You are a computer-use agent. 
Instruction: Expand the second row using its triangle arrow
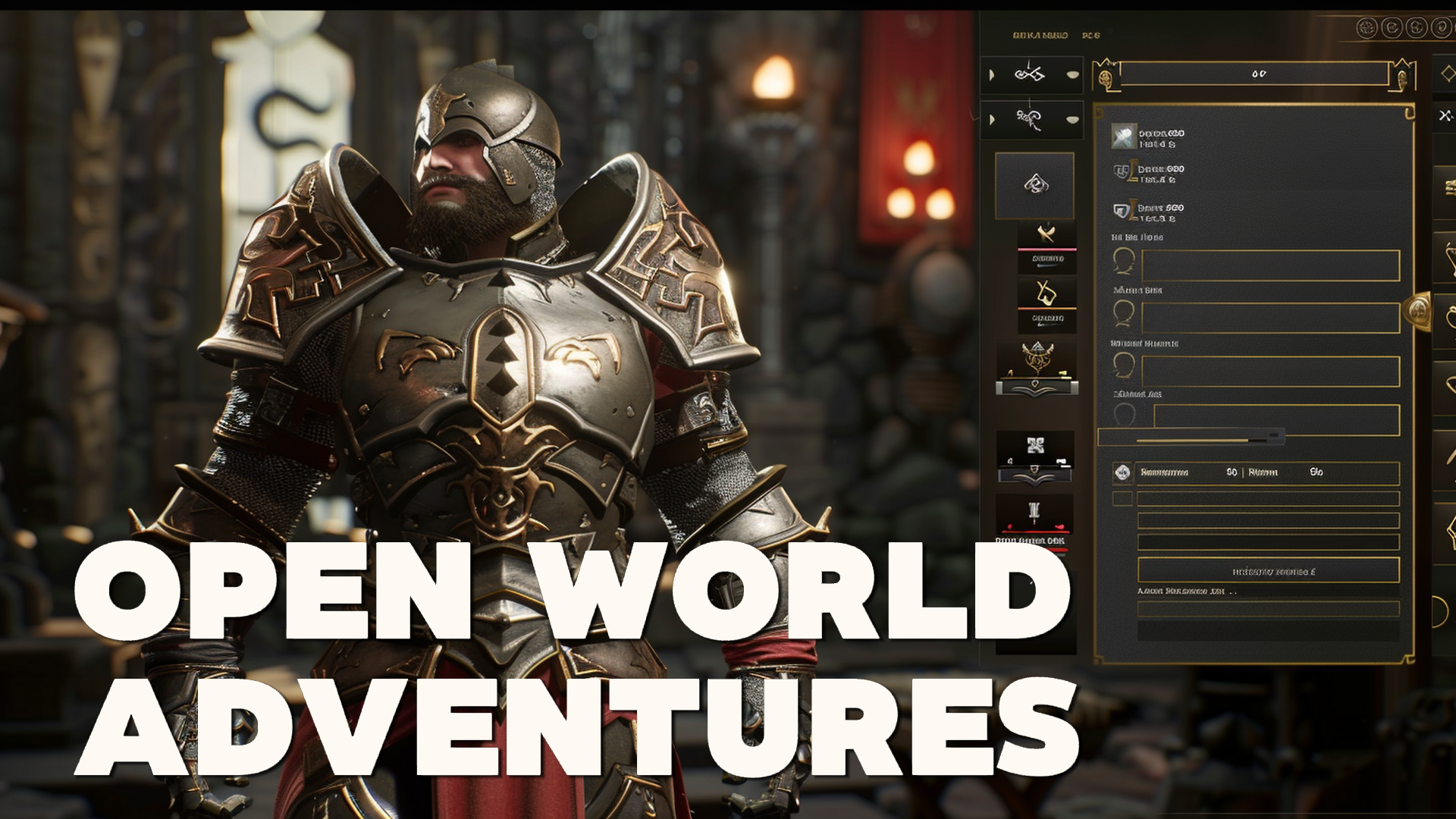(992, 119)
